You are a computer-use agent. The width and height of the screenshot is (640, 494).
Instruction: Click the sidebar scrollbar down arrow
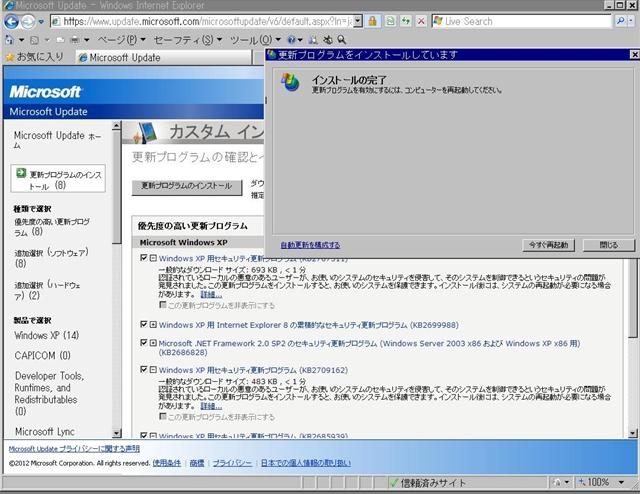coord(117,433)
